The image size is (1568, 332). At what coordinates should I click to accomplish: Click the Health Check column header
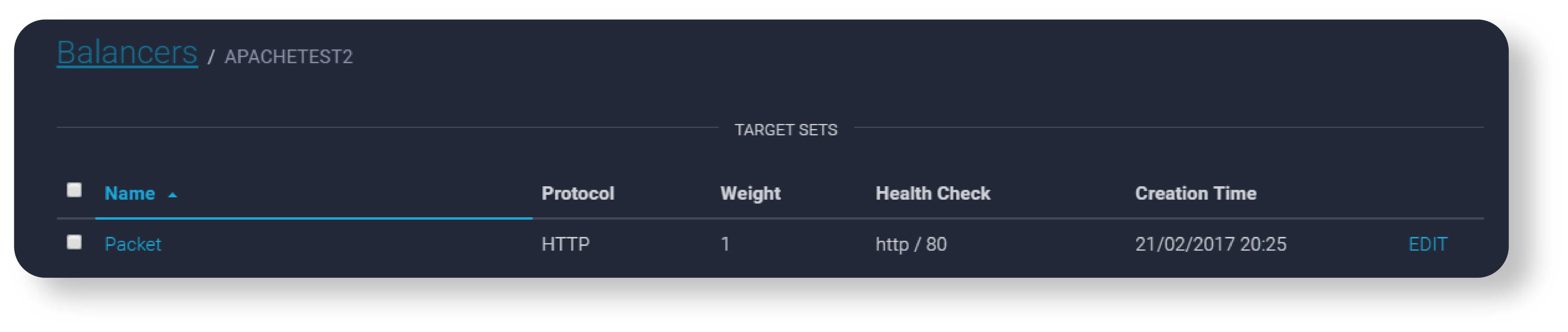pyautogui.click(x=933, y=194)
